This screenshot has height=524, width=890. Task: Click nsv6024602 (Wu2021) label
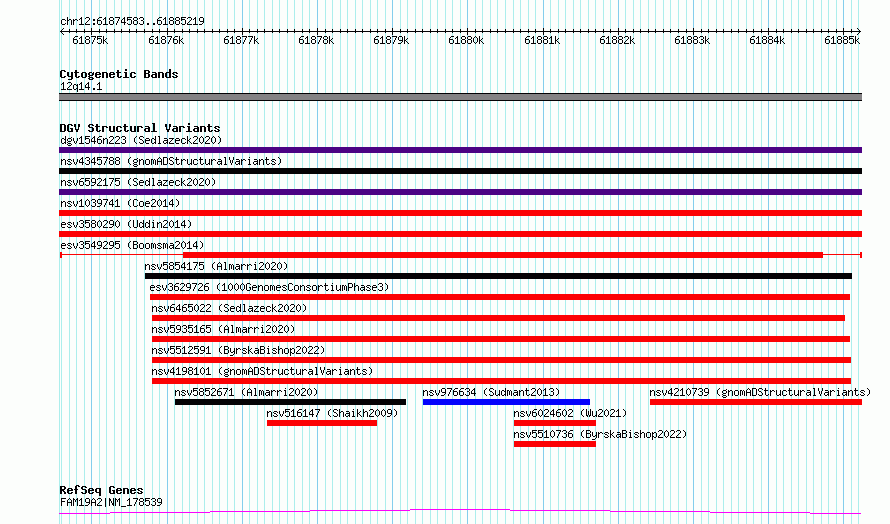(x=570, y=413)
